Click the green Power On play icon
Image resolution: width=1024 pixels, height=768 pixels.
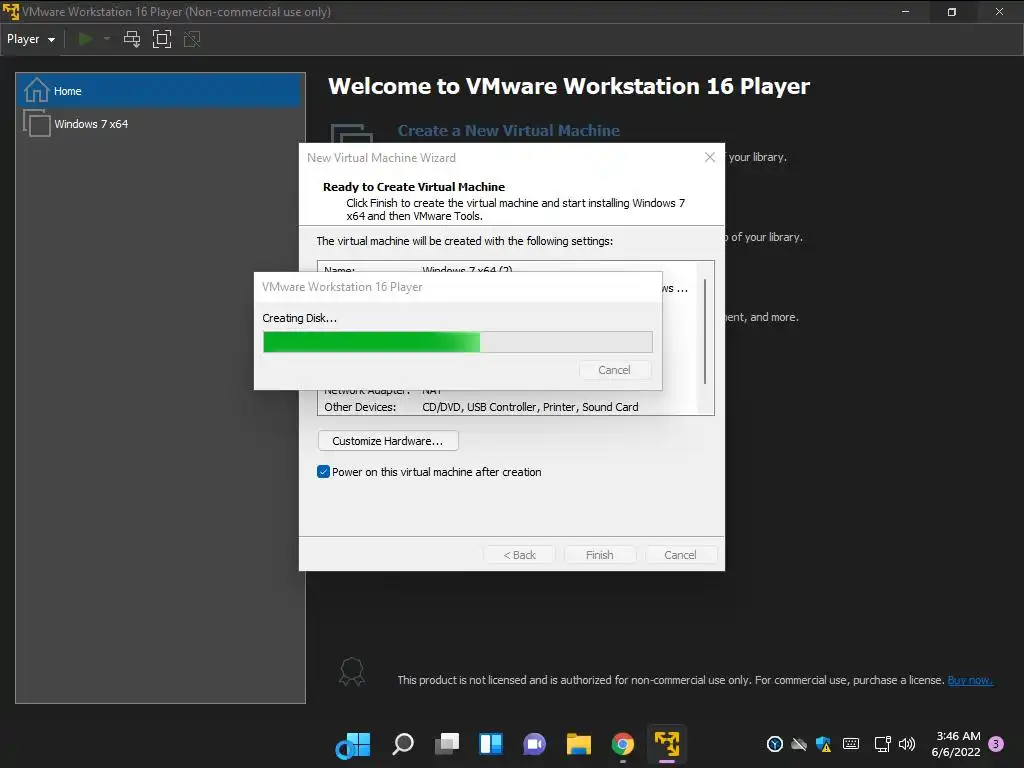(85, 39)
